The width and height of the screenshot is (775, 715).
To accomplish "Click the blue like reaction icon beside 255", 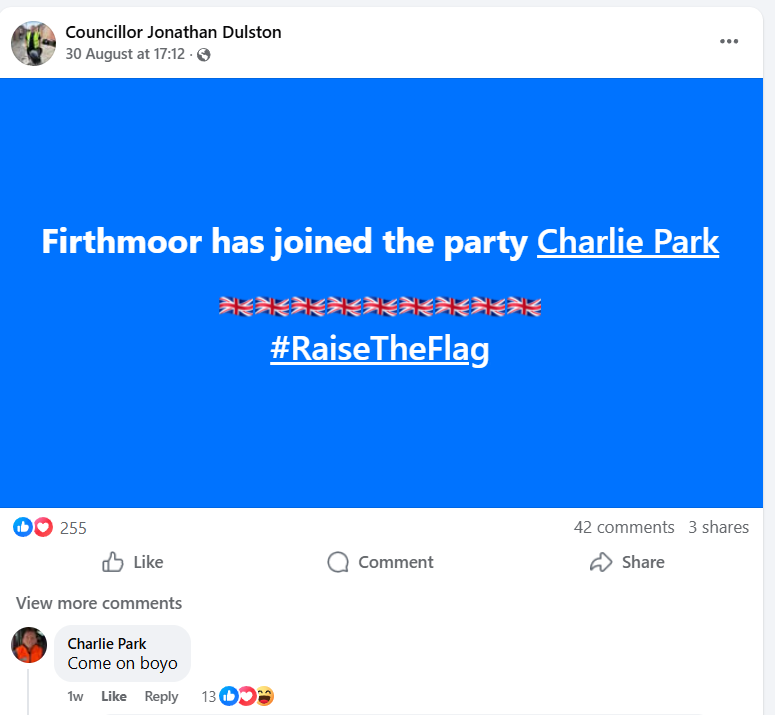I will (x=23, y=527).
